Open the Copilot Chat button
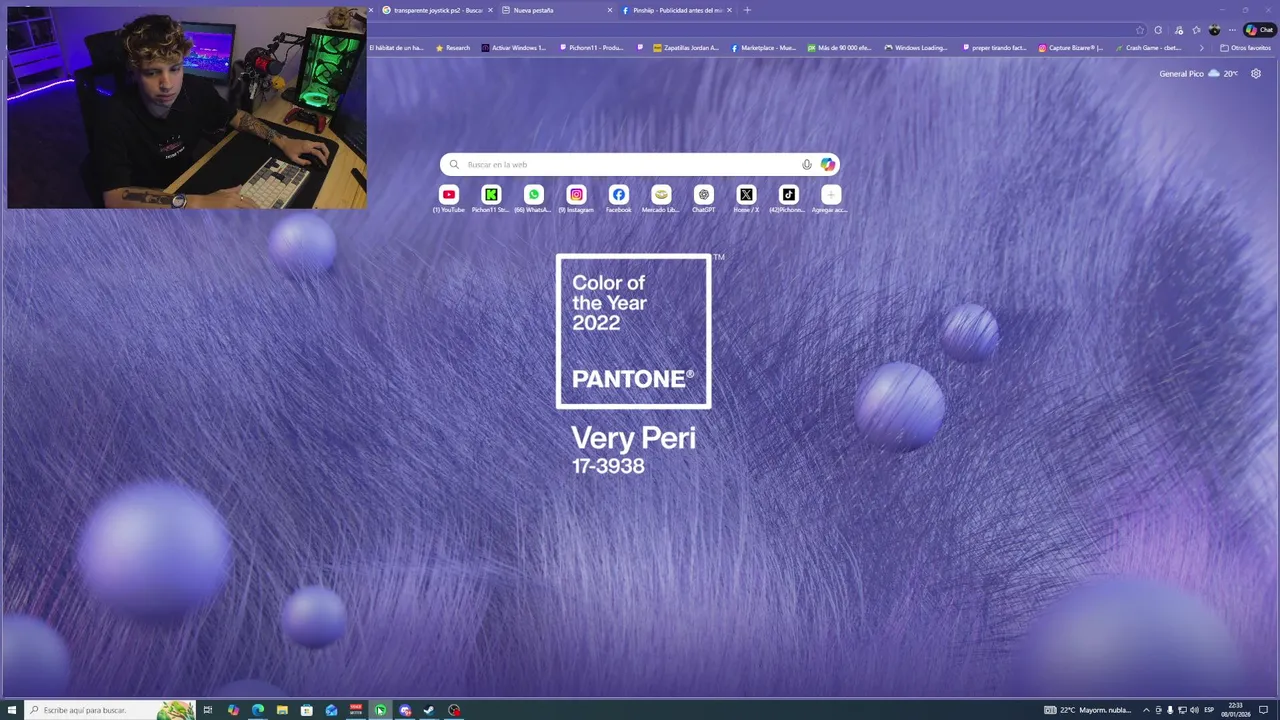1280x720 pixels. [x=1259, y=30]
